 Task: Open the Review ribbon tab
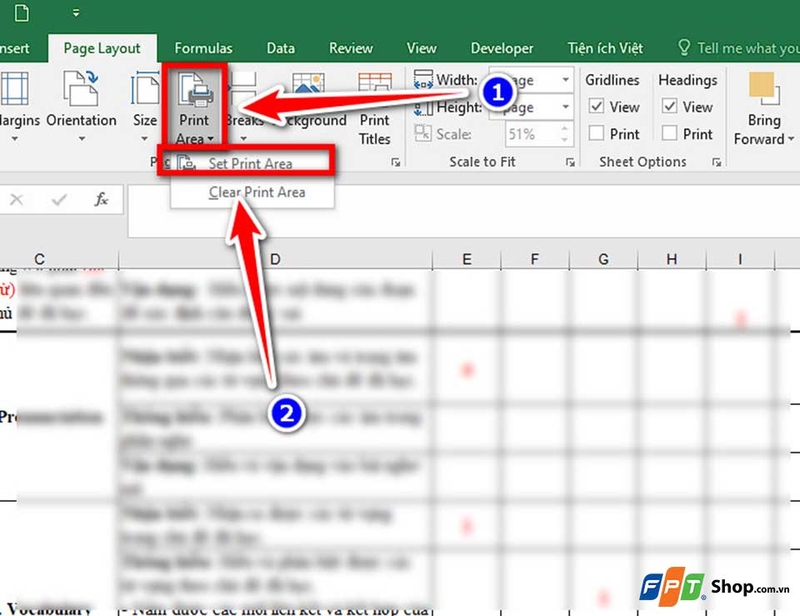point(350,47)
